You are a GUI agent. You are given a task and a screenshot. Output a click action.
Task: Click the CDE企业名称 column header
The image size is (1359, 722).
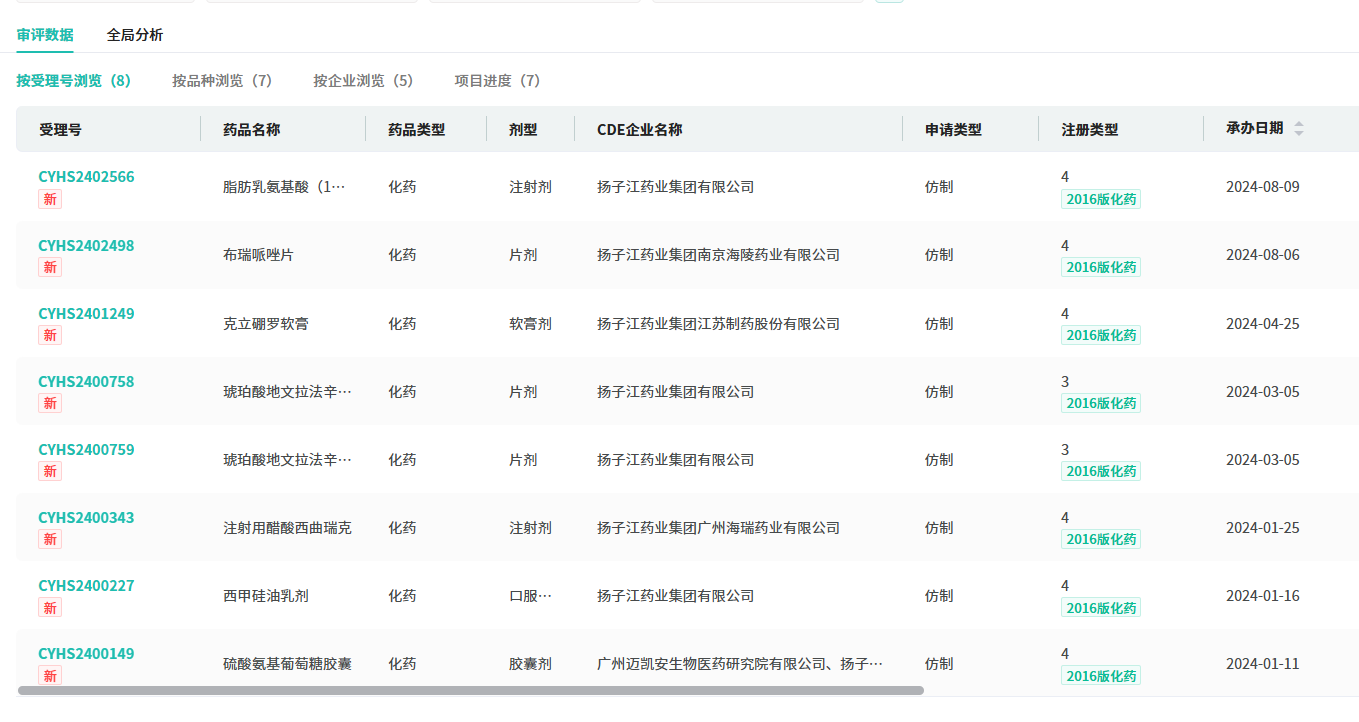(639, 129)
